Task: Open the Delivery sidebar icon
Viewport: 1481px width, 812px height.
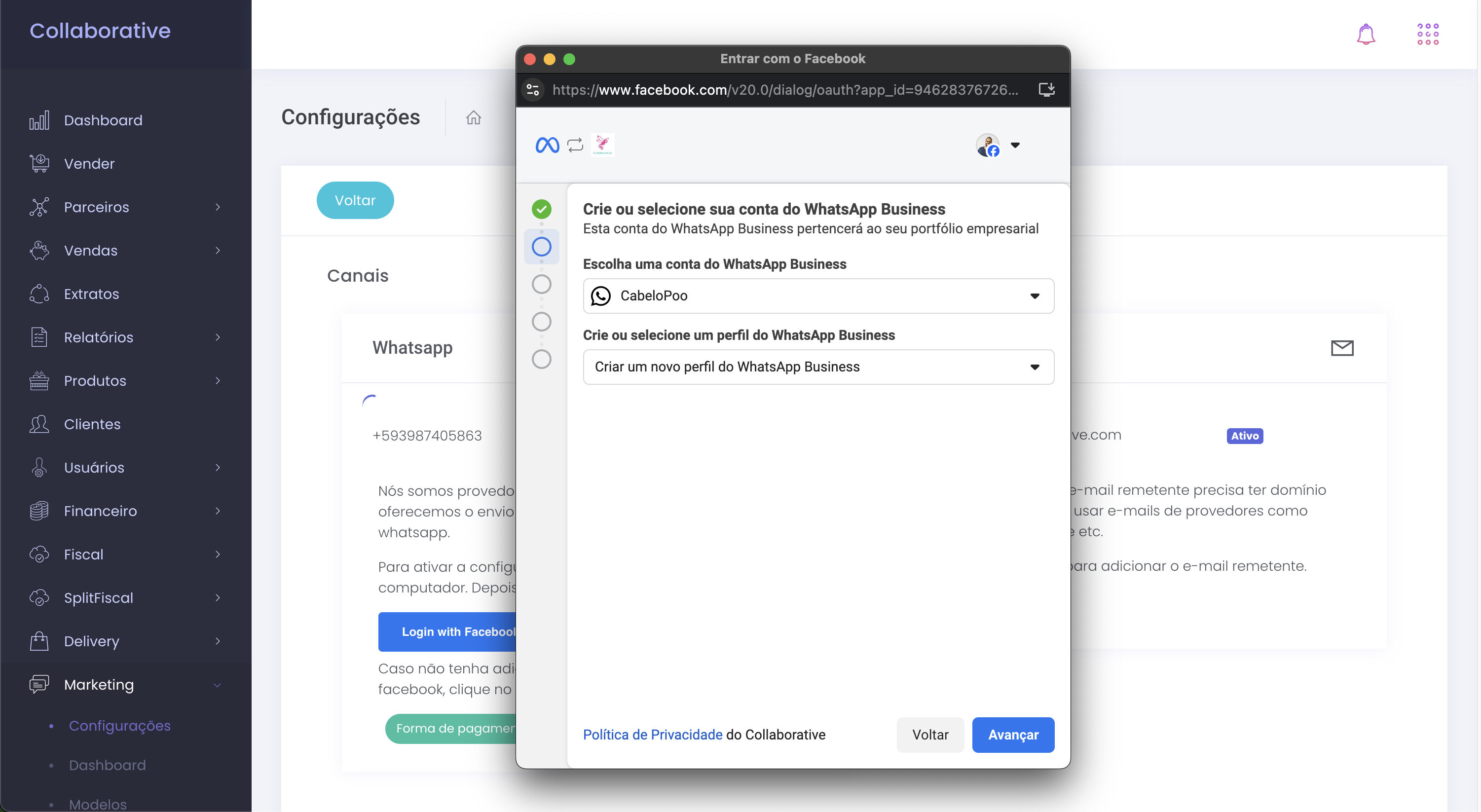Action: 39,640
